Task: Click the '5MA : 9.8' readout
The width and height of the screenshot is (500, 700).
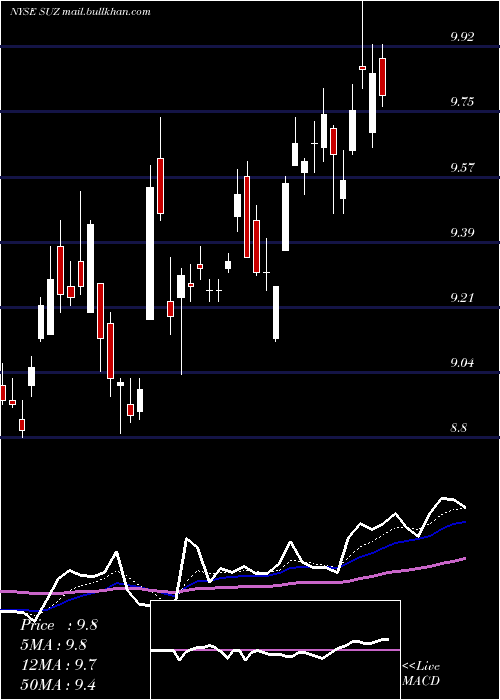Action: click(54, 645)
